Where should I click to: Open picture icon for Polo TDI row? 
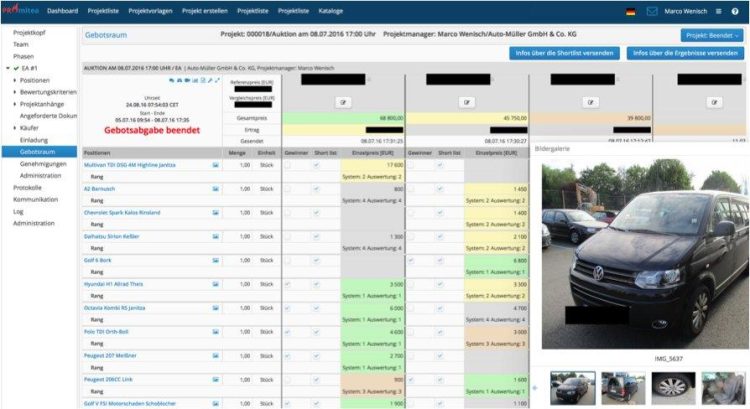coord(216,332)
